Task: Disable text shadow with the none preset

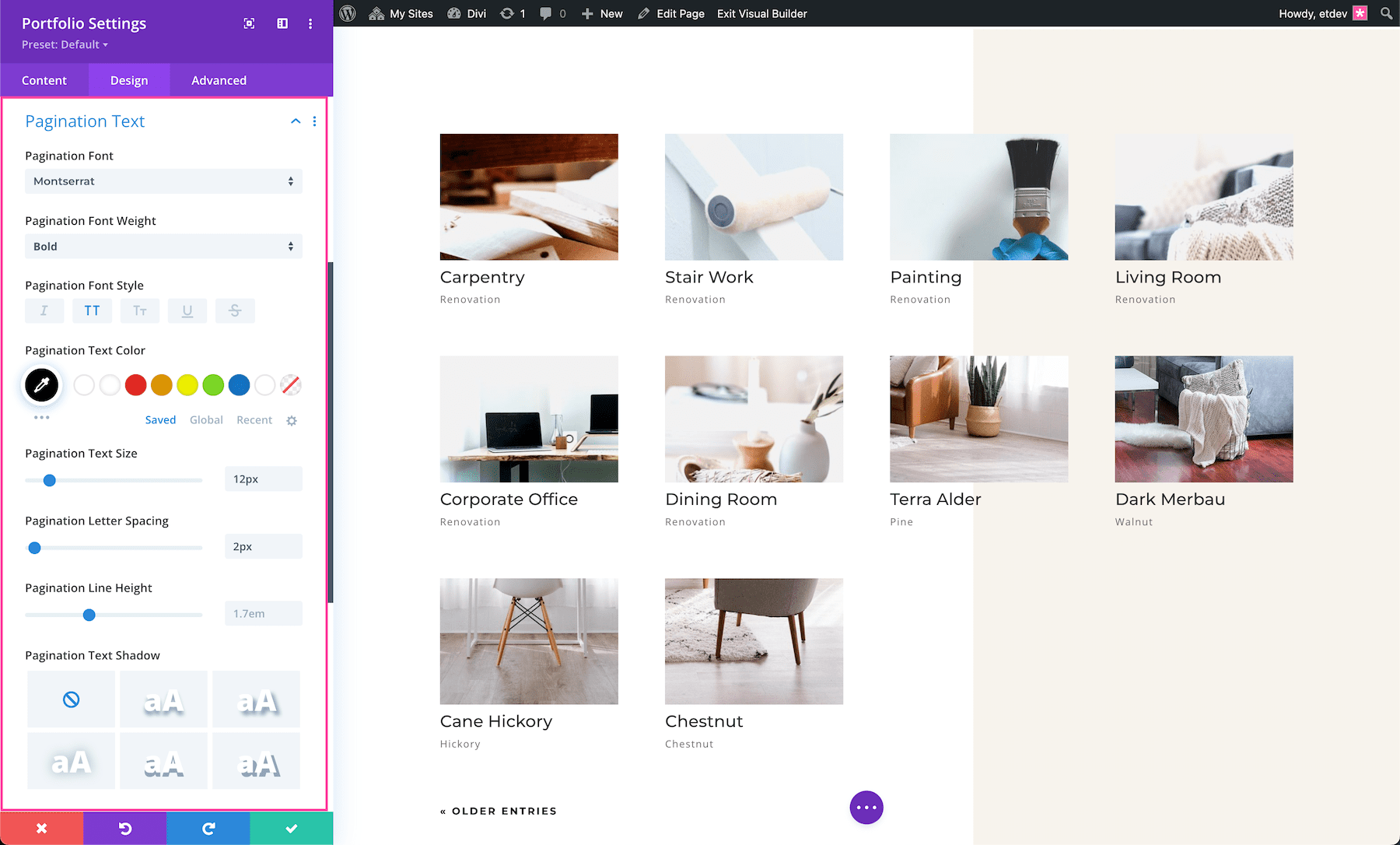Action: pyautogui.click(x=71, y=699)
